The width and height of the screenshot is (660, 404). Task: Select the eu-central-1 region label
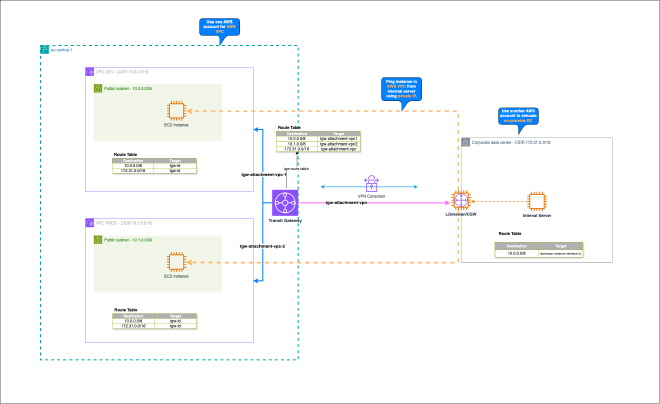(61, 50)
